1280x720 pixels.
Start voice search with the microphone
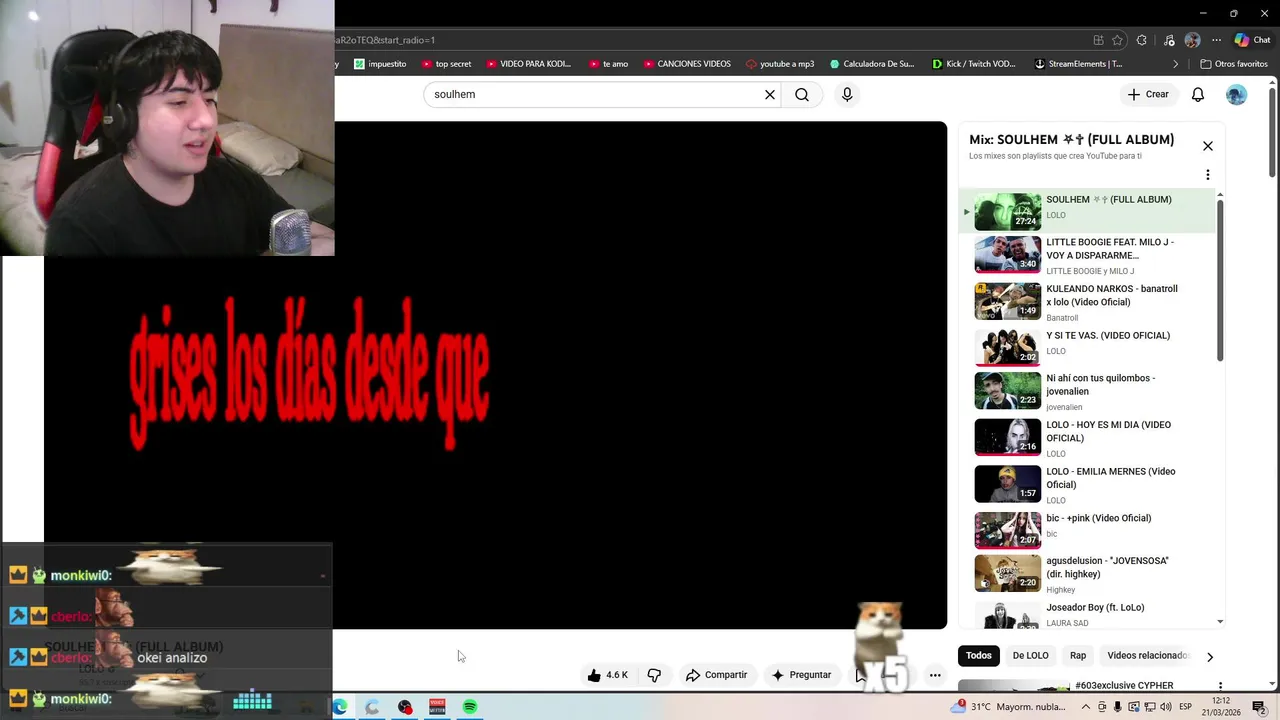pos(847,94)
